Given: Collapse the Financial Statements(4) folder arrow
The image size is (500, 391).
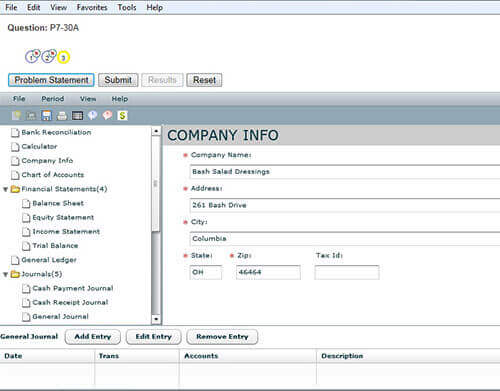Looking at the screenshot, I should 5,189.
